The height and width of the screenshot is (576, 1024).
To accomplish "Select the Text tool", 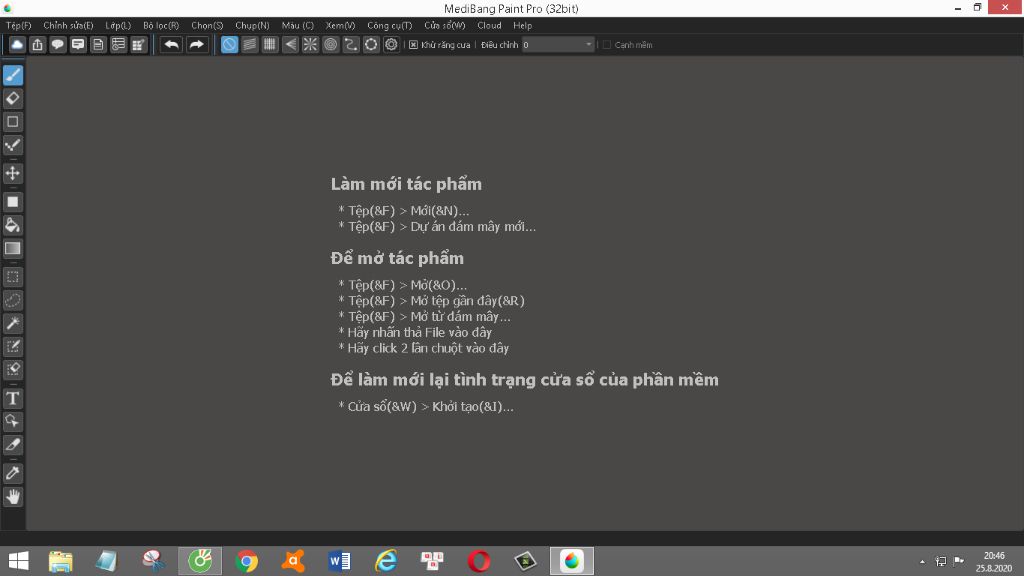I will click(12, 398).
